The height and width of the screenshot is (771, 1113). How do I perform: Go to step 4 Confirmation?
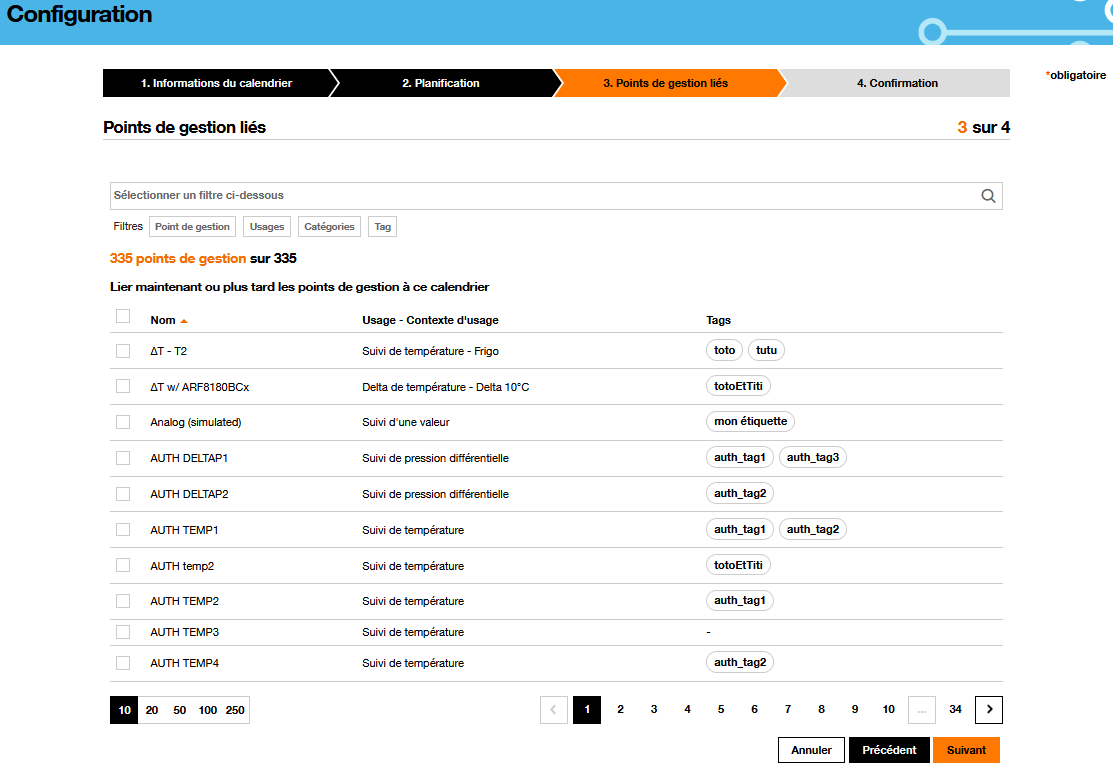click(895, 83)
